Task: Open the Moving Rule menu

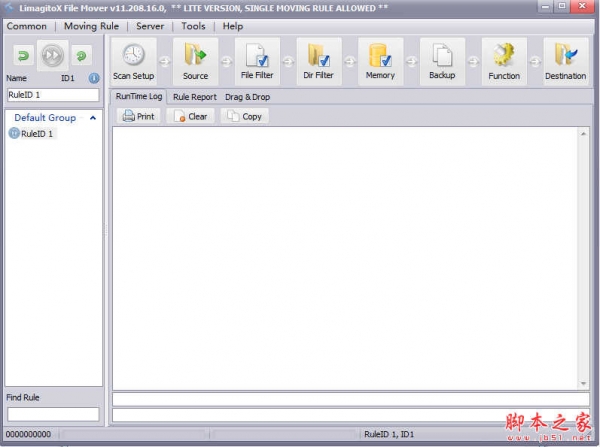Action: [91, 26]
